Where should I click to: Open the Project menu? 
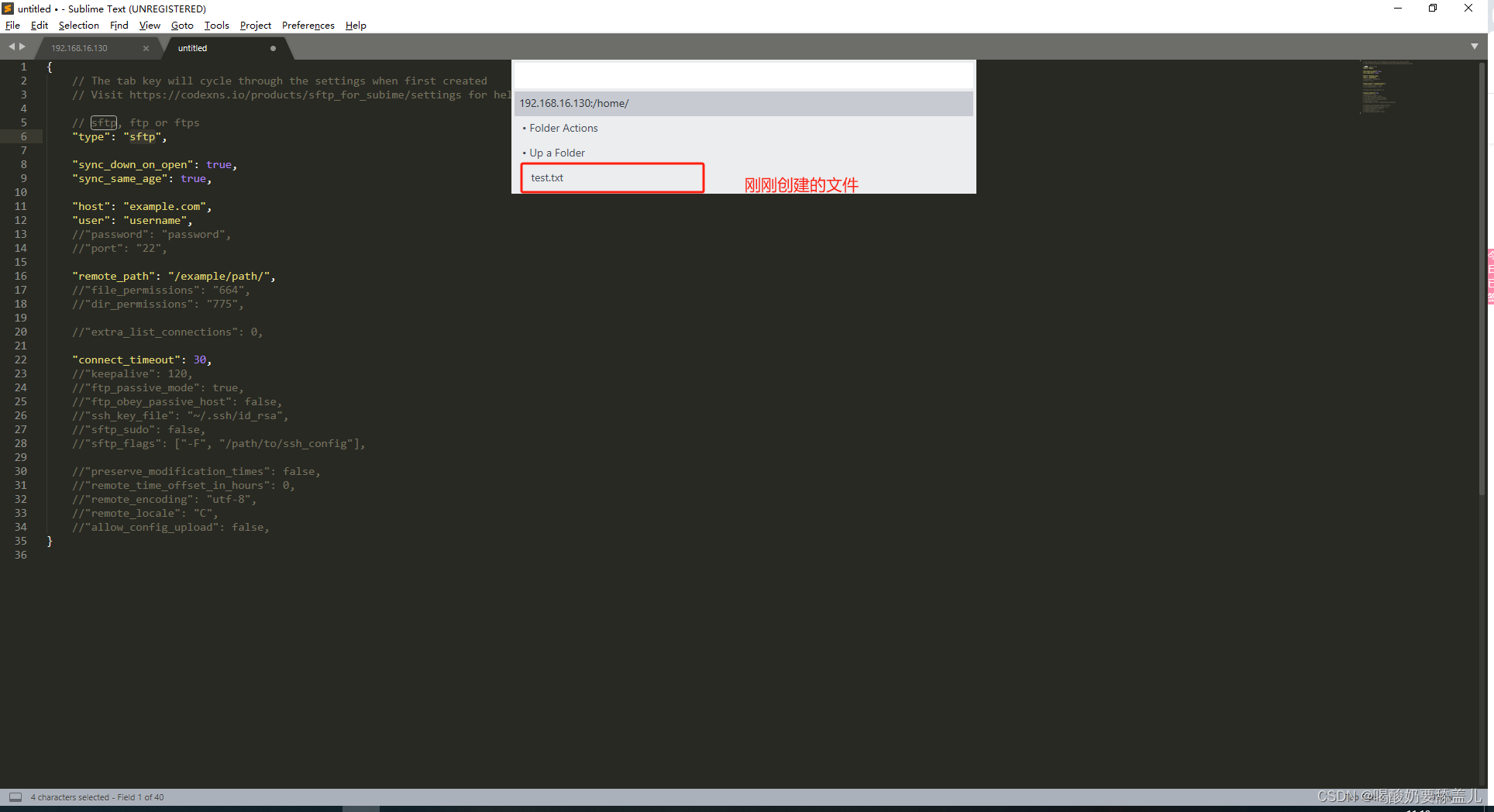tap(255, 25)
